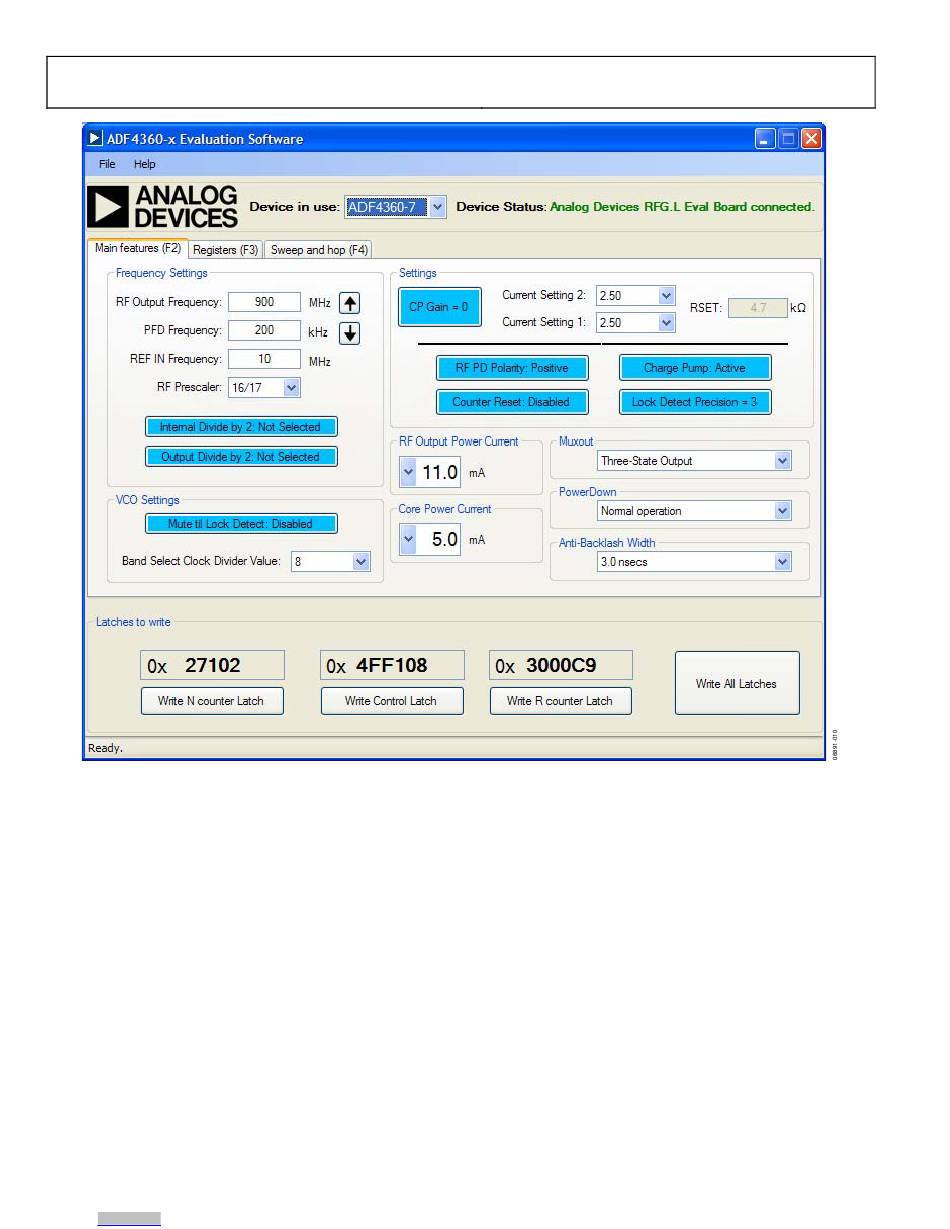Decrease RF output frequency with down arrow
The width and height of the screenshot is (950, 1229).
[x=349, y=333]
